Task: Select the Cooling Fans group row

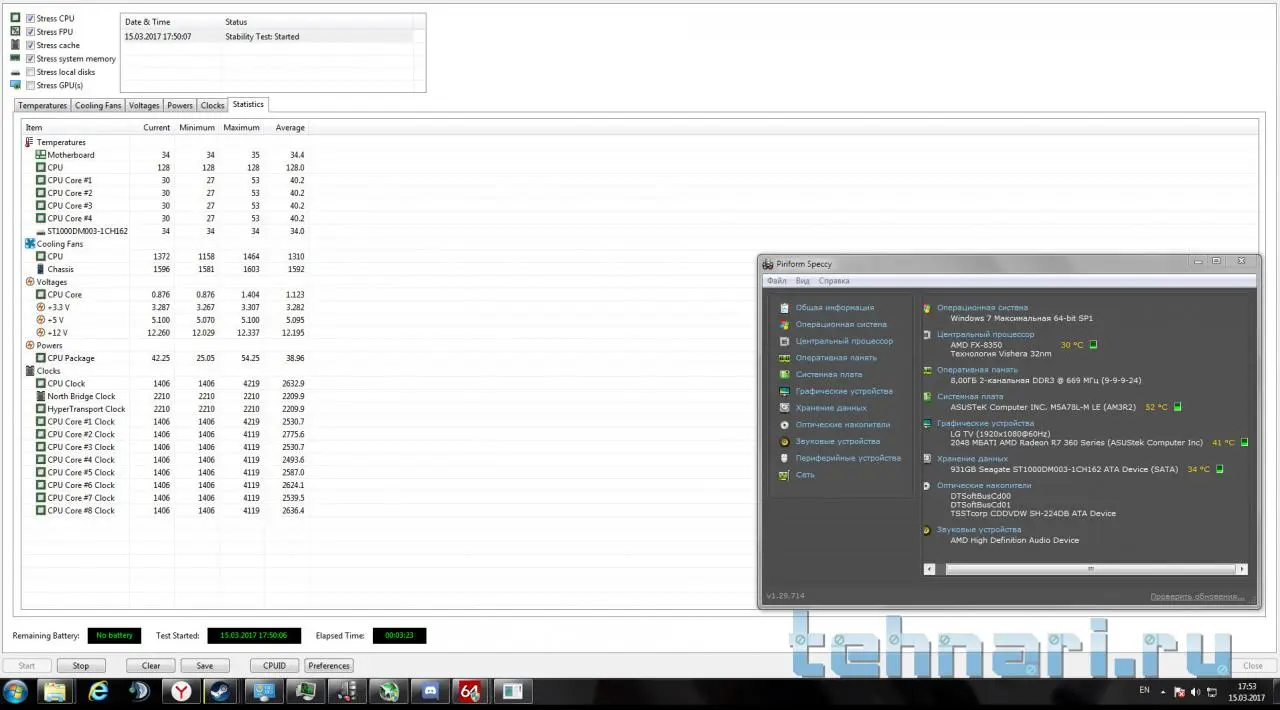Action: pyautogui.click(x=59, y=244)
